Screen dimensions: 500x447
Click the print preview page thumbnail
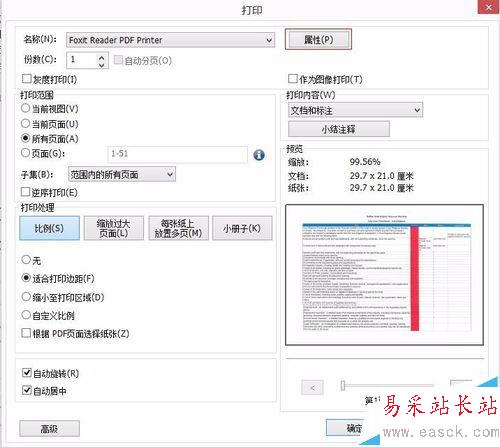[385, 275]
